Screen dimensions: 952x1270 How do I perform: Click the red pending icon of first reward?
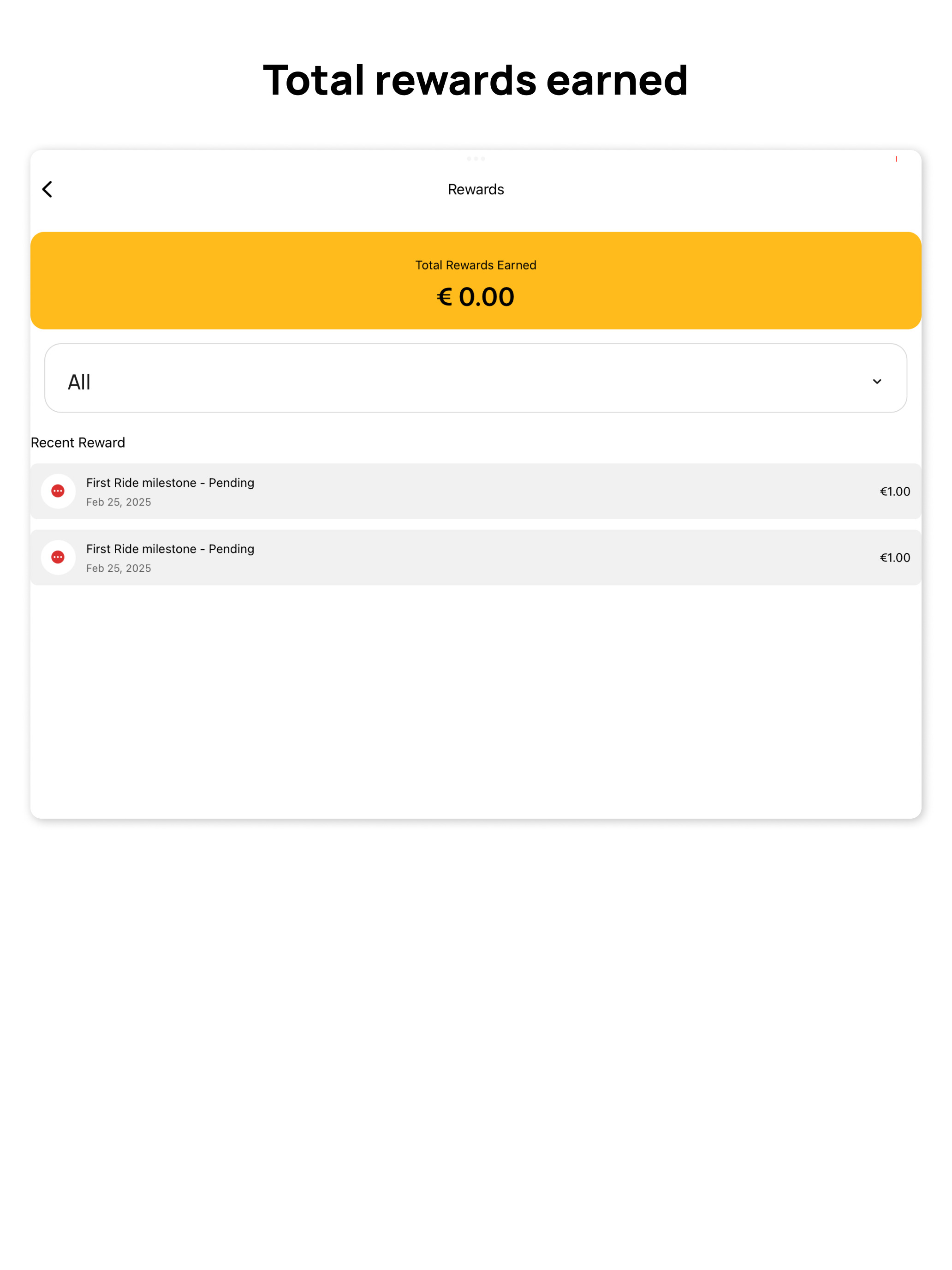(x=58, y=491)
